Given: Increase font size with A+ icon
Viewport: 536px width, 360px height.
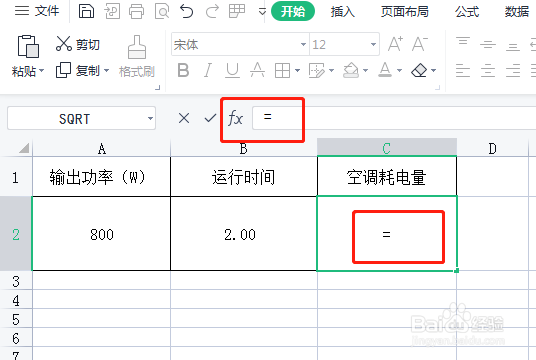Looking at the screenshot, I should point(395,44).
